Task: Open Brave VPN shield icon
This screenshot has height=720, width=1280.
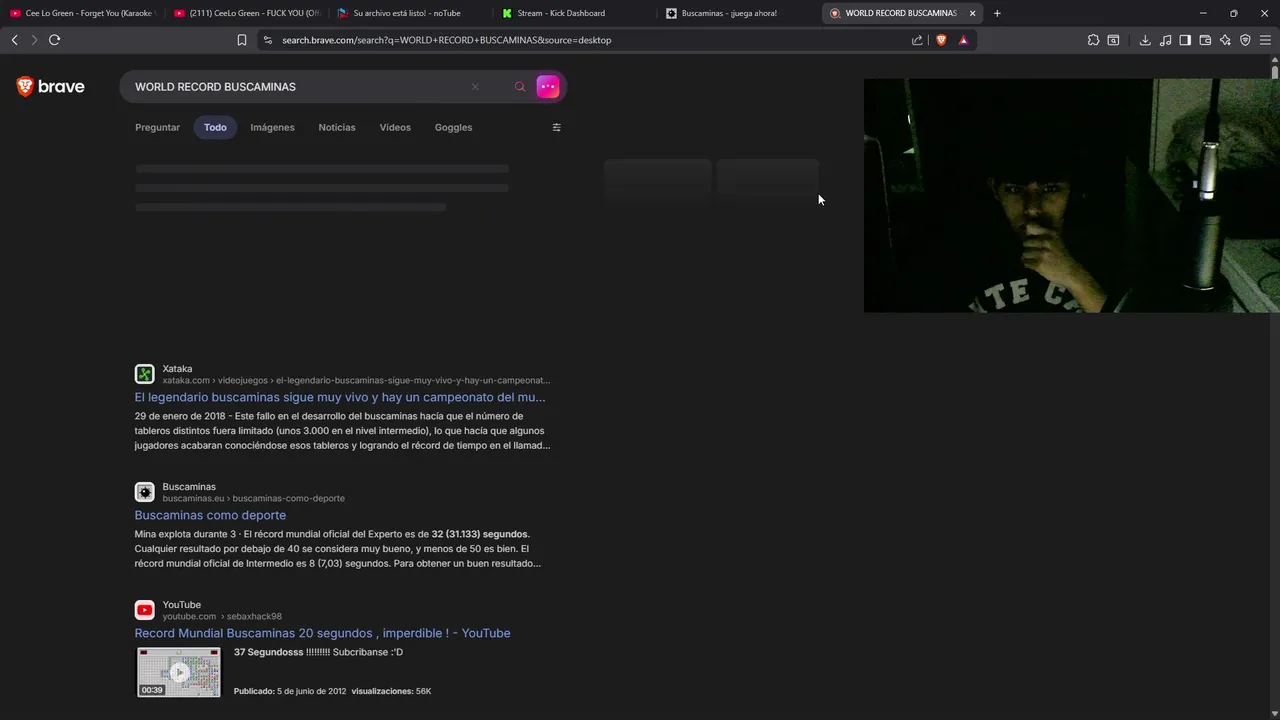Action: pyautogui.click(x=1245, y=40)
